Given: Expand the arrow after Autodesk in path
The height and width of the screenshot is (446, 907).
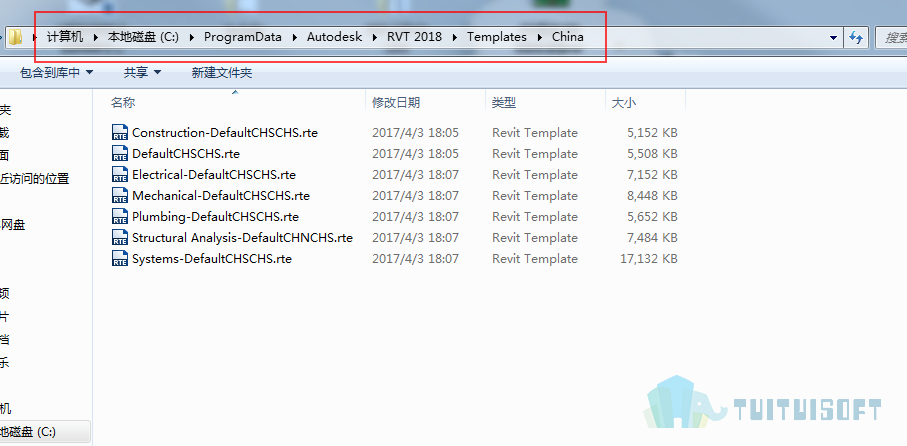Looking at the screenshot, I should tap(375, 37).
